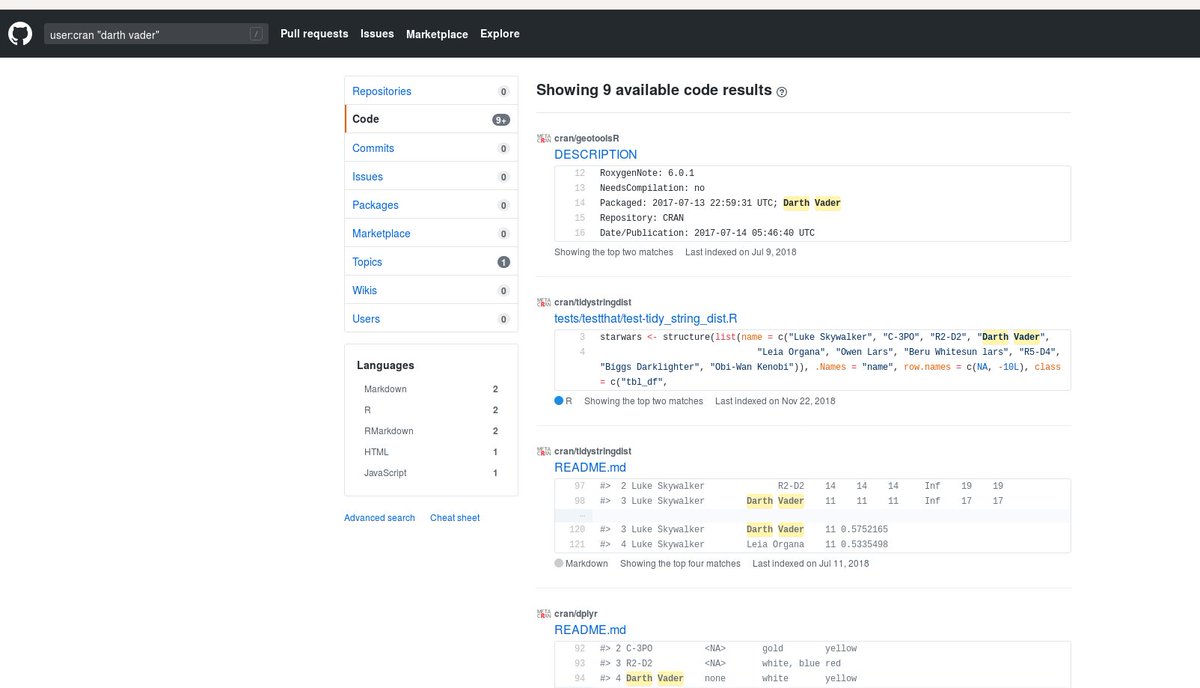1200x688 pixels.
Task: Filter by JavaScript language
Action: 431,473
